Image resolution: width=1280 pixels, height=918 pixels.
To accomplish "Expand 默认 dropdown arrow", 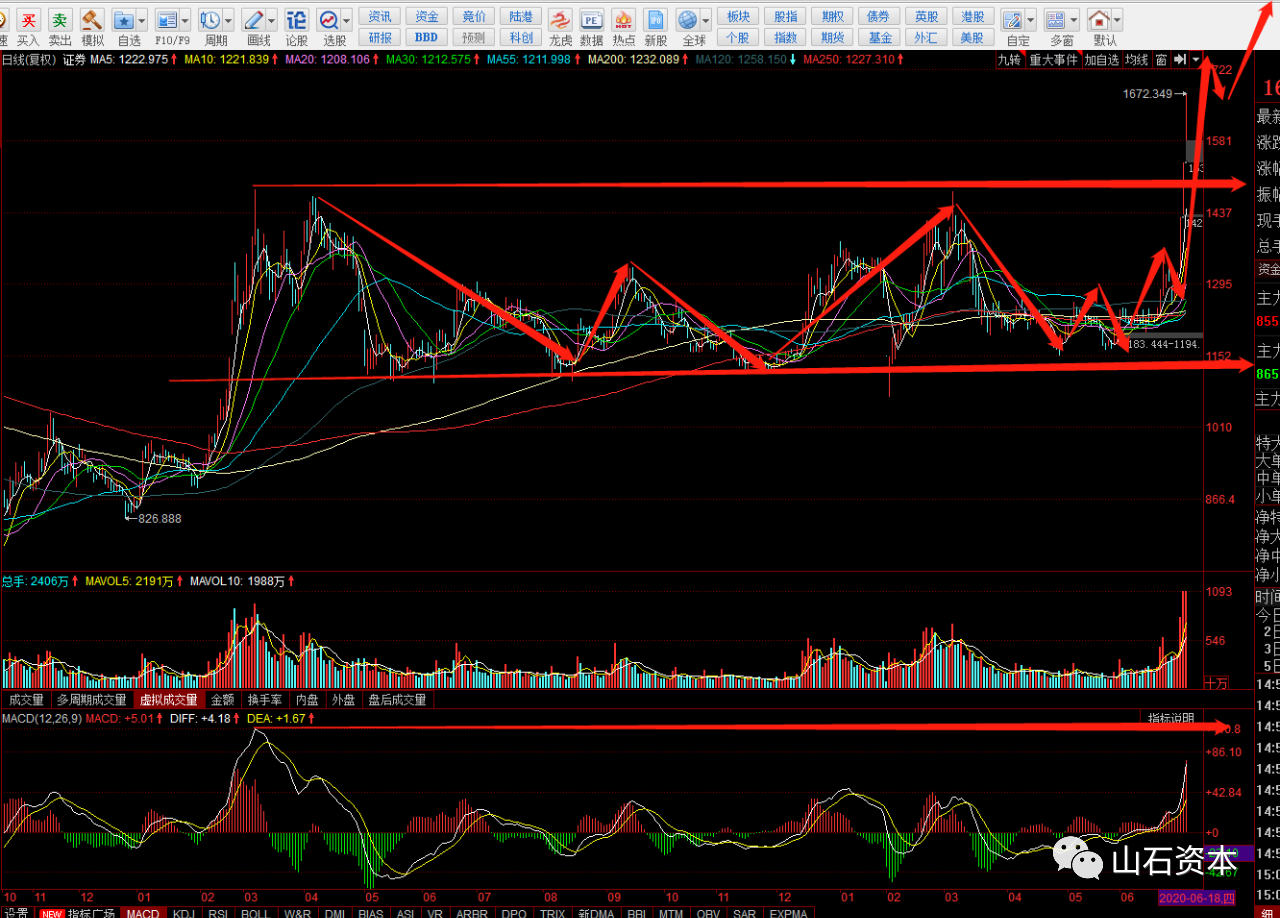I will click(x=1116, y=20).
